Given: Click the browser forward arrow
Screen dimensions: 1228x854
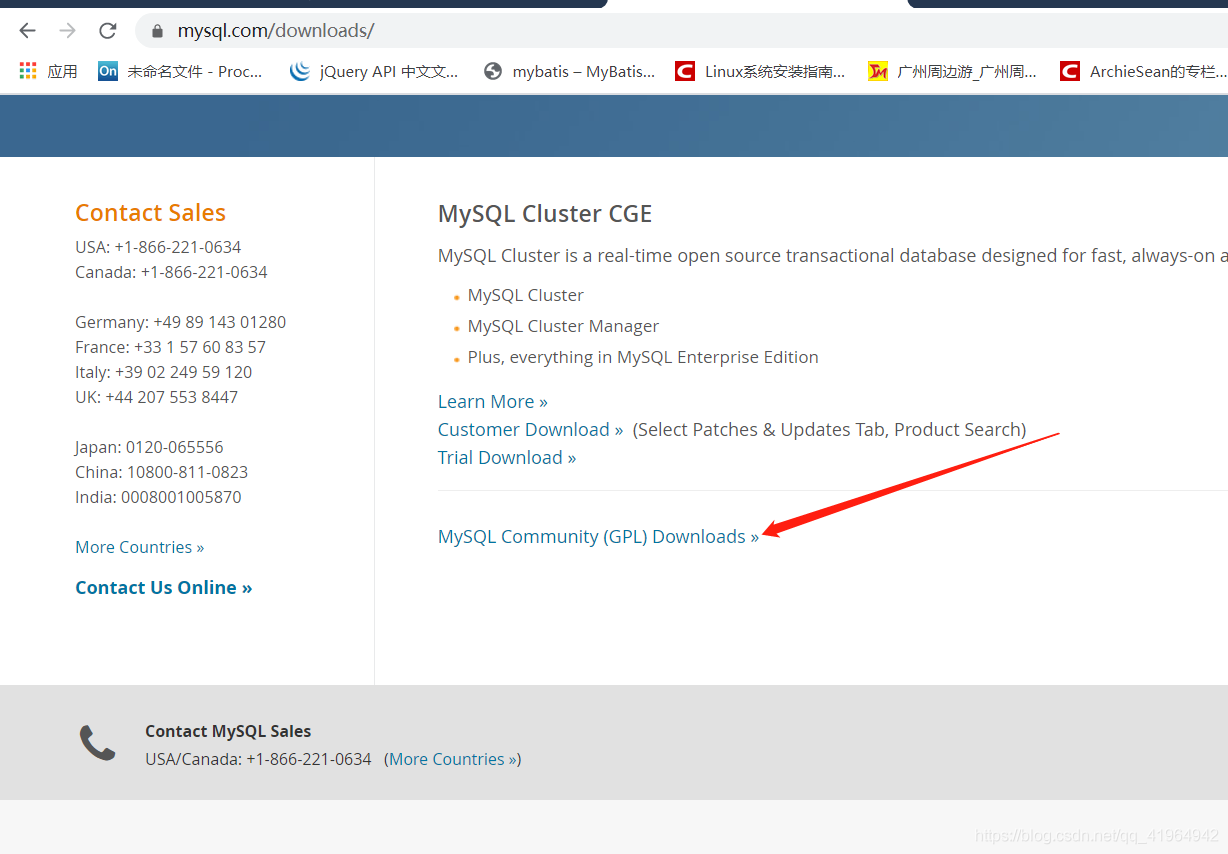Looking at the screenshot, I should (x=67, y=31).
